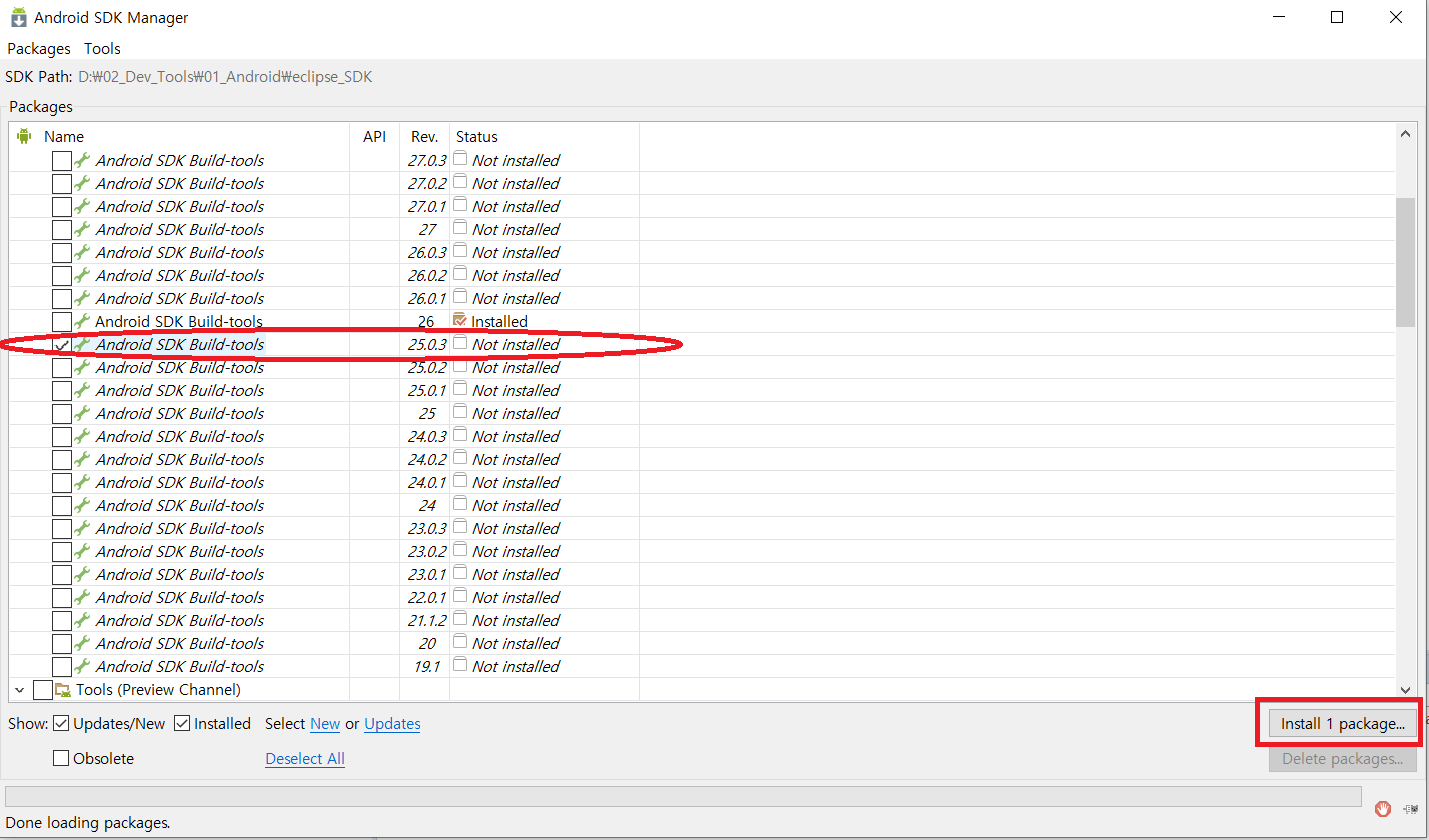The image size is (1429, 840).
Task: Select the Build-tools 25.0.1 row name
Action: pos(179,390)
